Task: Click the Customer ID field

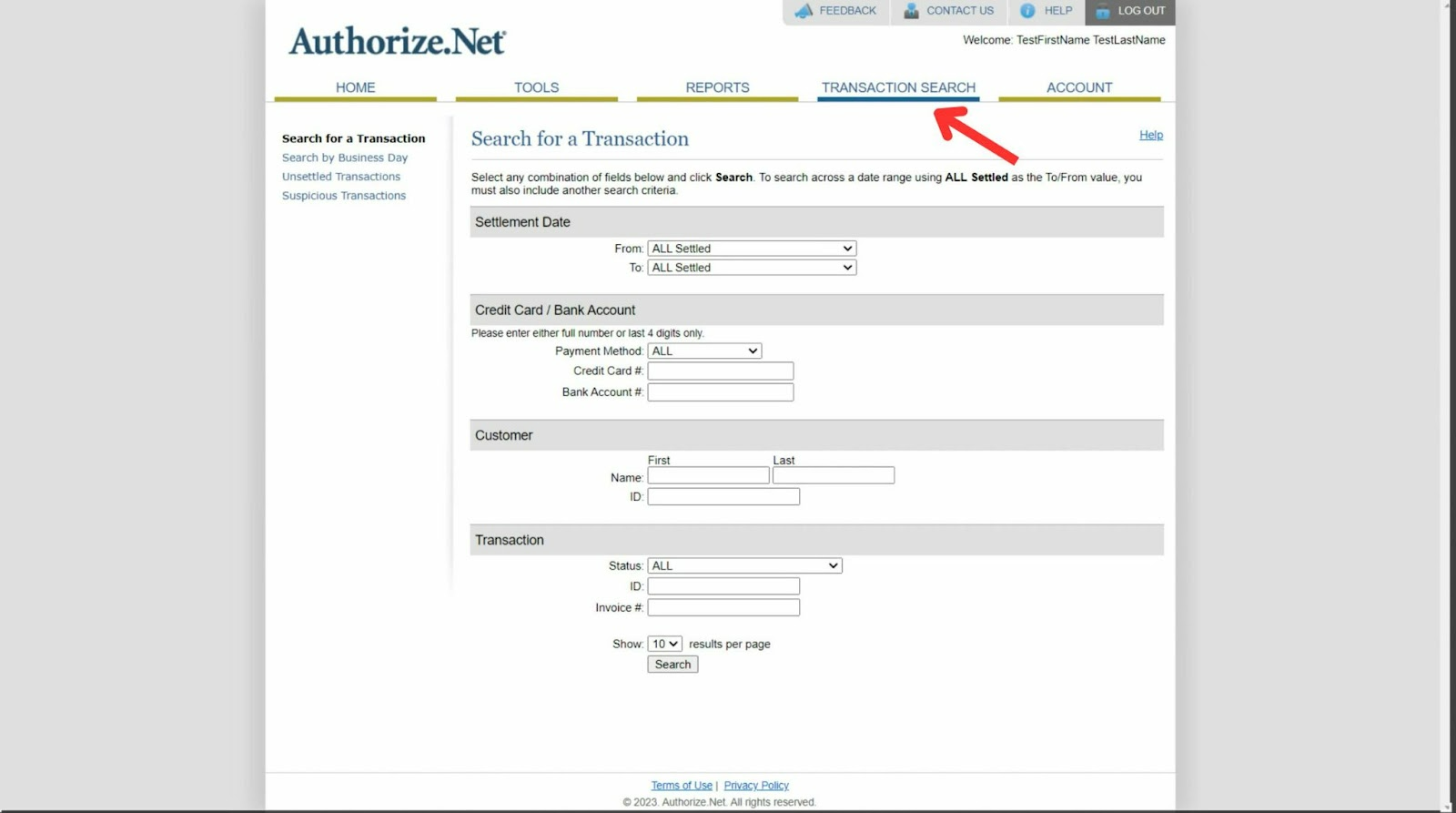Action: pos(723,497)
